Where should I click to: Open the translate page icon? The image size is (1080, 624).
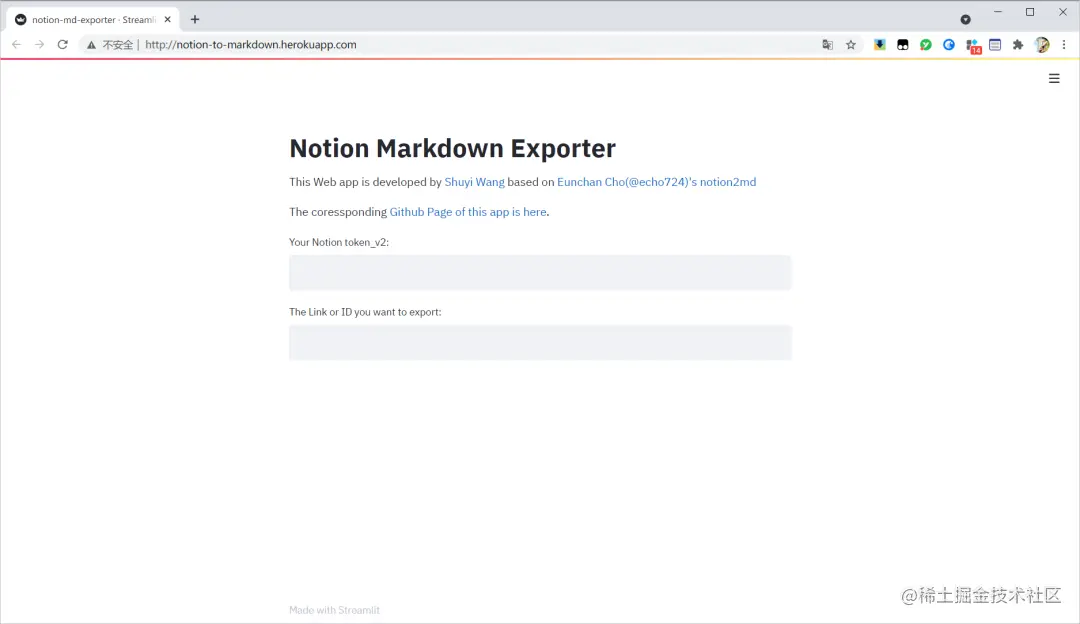tap(827, 45)
